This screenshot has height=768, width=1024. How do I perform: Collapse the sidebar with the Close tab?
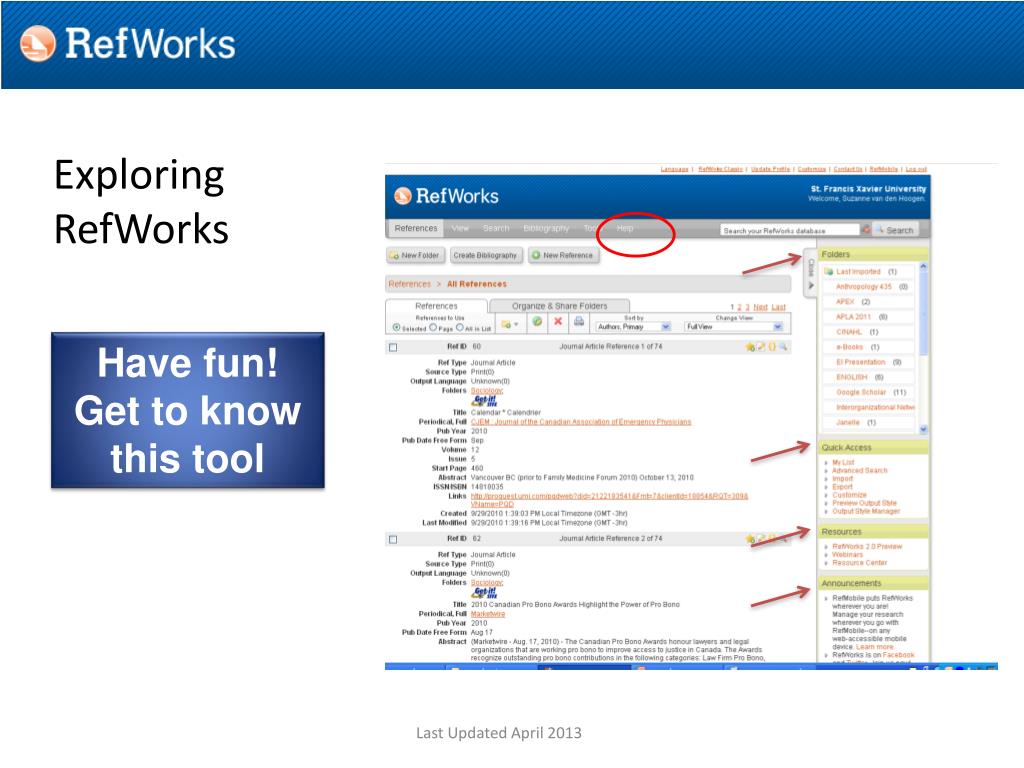[810, 273]
